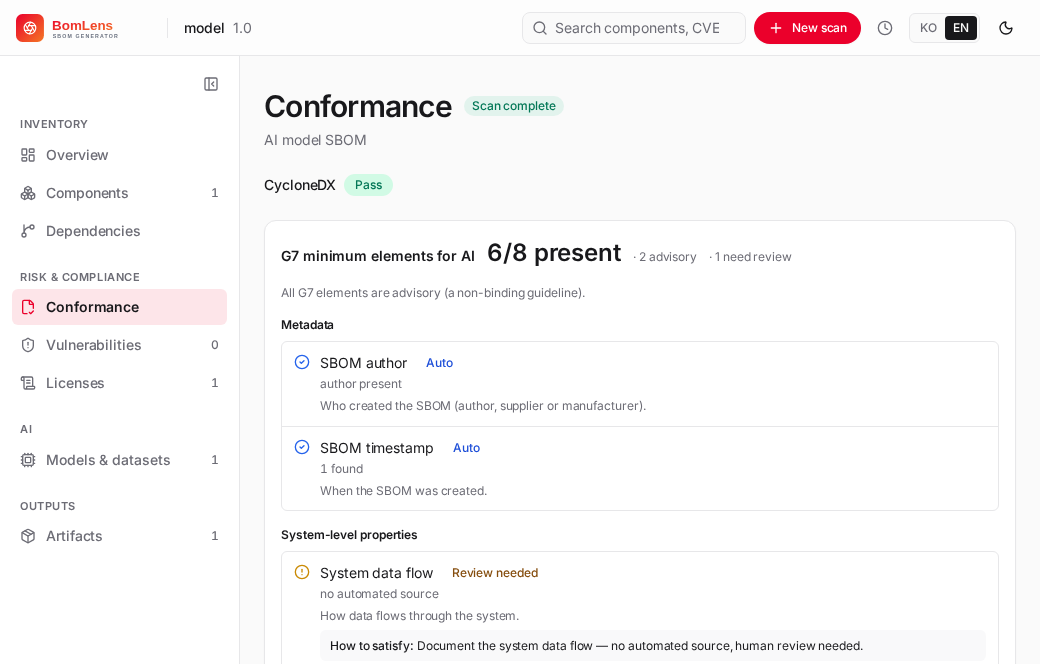
Task: Click the CycloneDX Pass badge
Action: coord(368,185)
